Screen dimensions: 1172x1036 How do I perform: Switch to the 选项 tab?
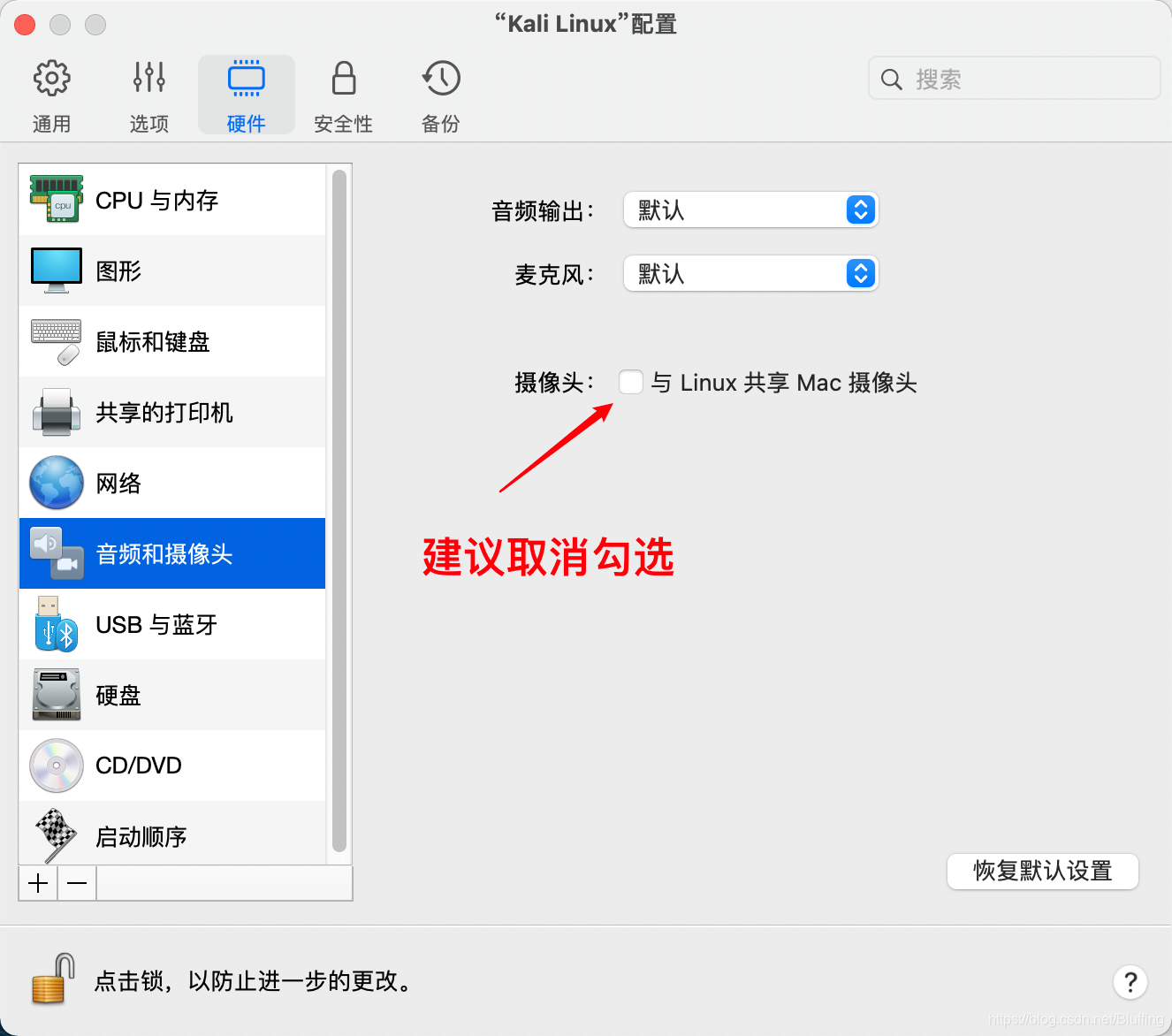point(148,93)
